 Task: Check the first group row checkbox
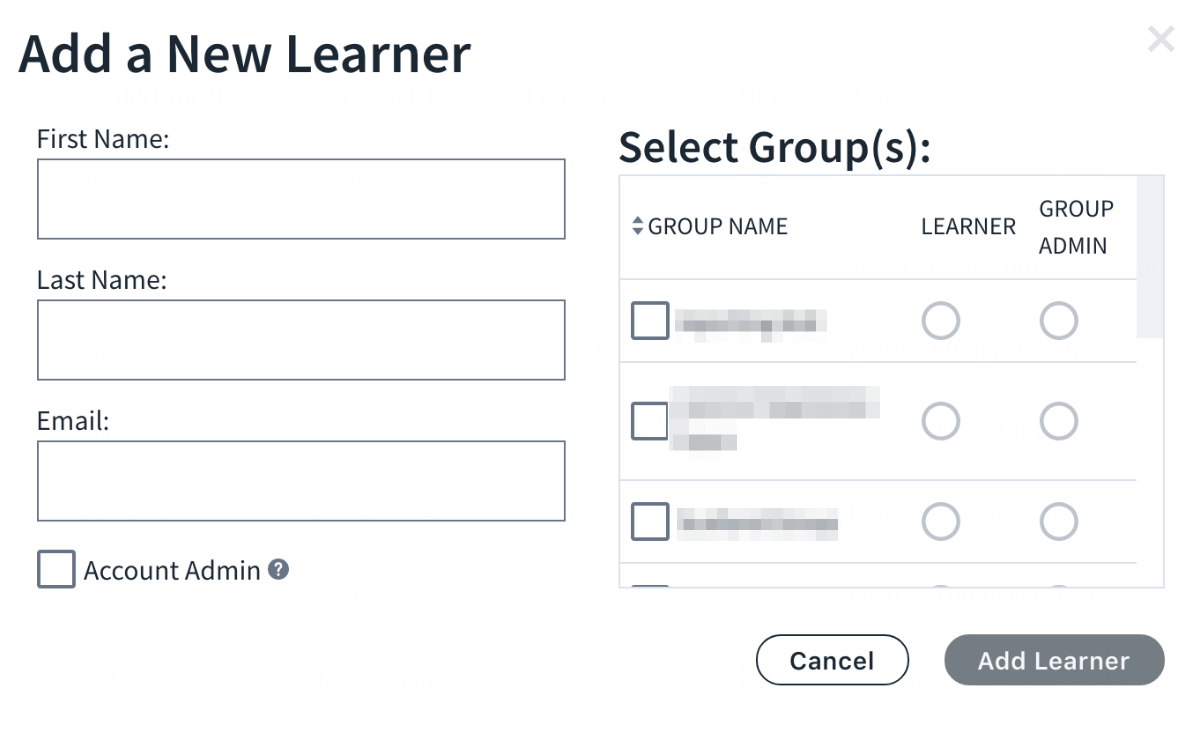pyautogui.click(x=650, y=321)
